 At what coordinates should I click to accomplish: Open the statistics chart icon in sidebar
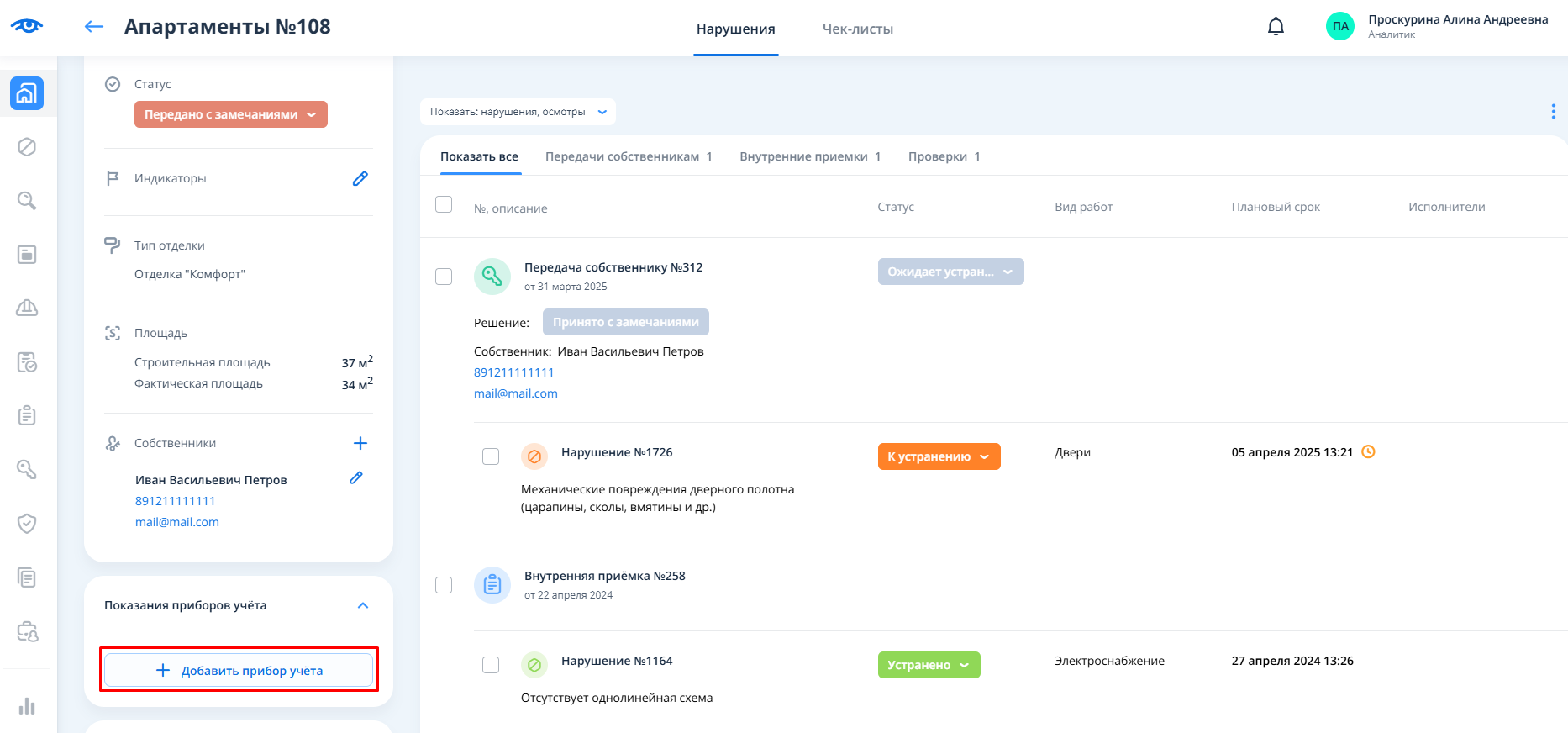click(27, 705)
